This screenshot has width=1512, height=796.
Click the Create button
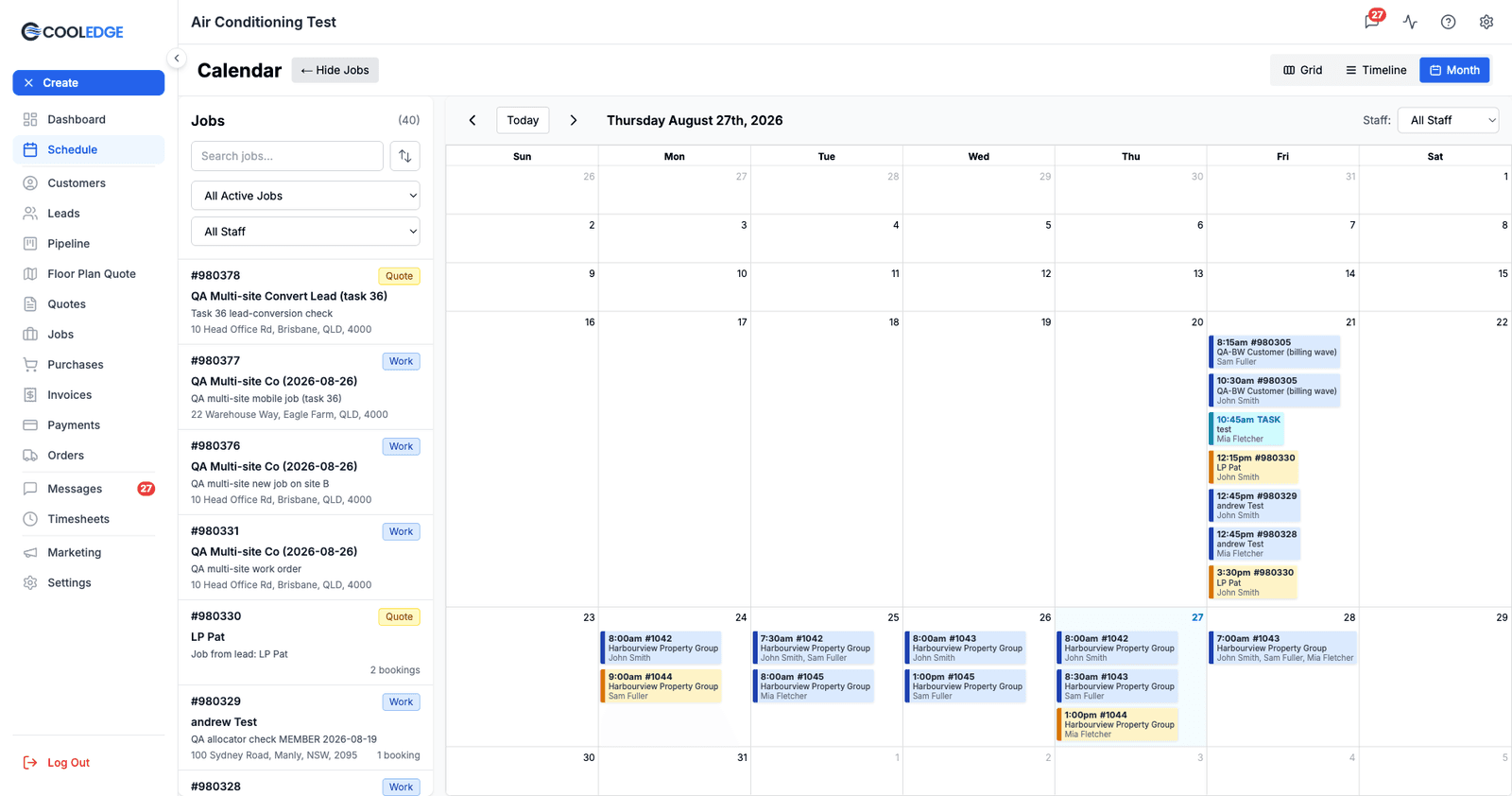tap(89, 83)
